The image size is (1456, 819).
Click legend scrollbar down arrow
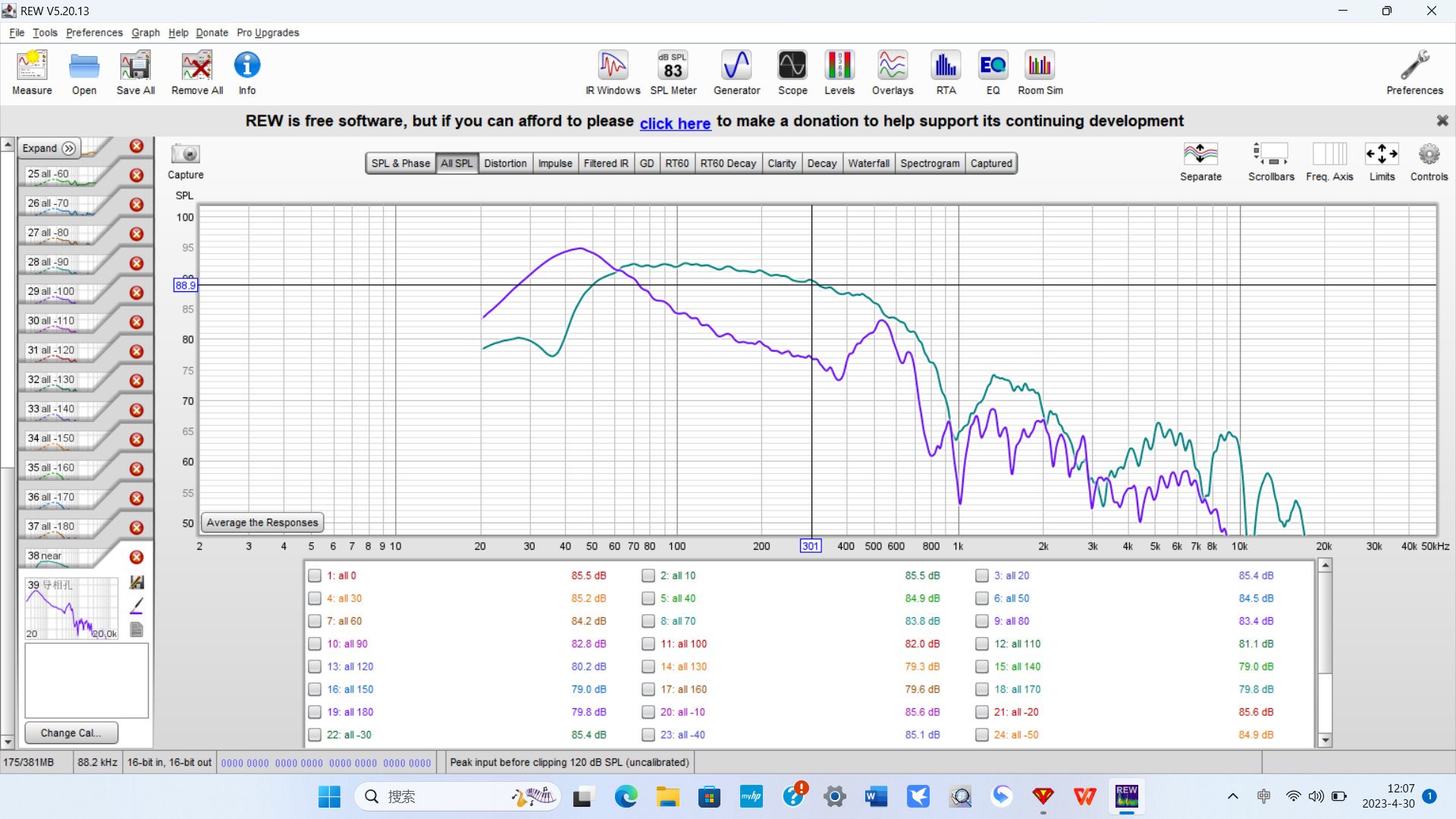1325,740
